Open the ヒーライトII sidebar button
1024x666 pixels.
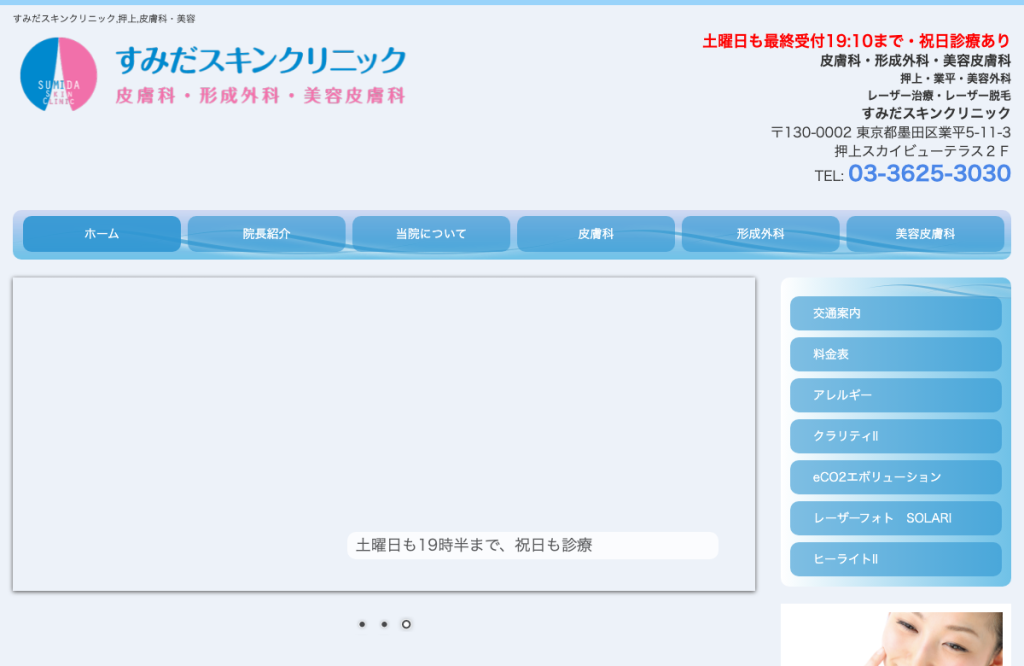click(x=895, y=559)
